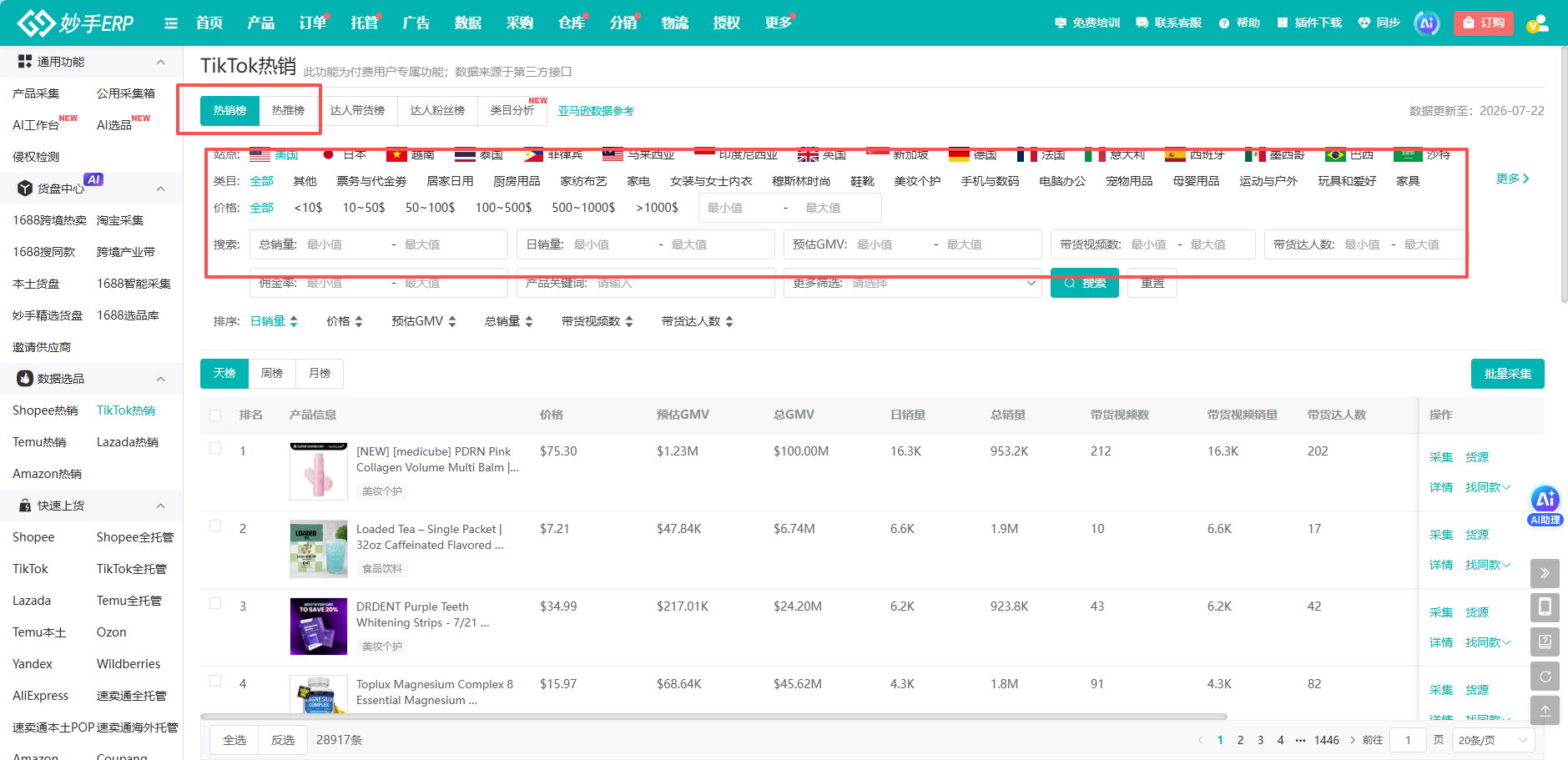Expand 更多 categories link
1568x760 pixels.
click(x=1512, y=179)
